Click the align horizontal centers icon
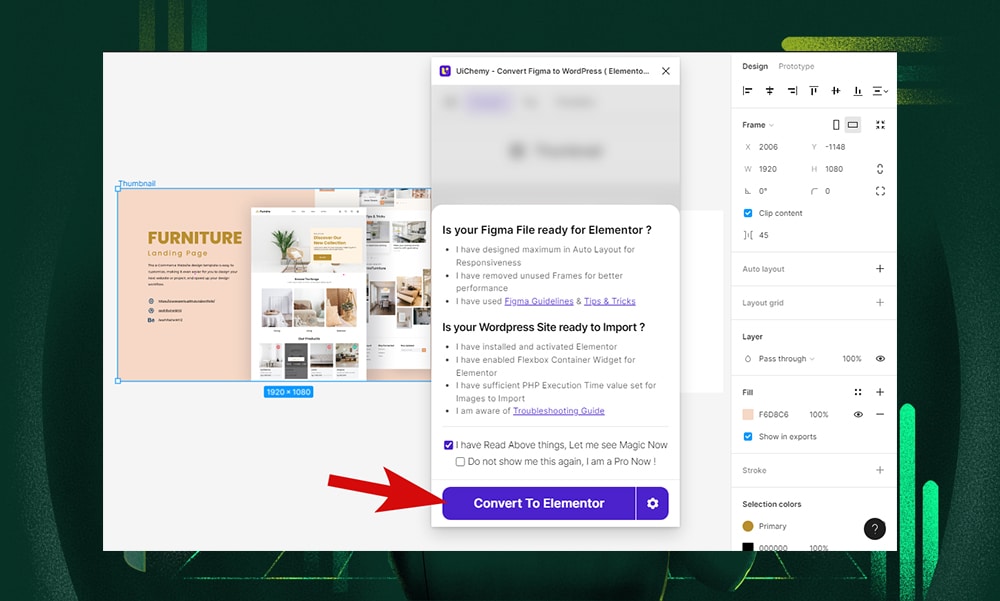Image resolution: width=1000 pixels, height=601 pixels. (x=770, y=90)
